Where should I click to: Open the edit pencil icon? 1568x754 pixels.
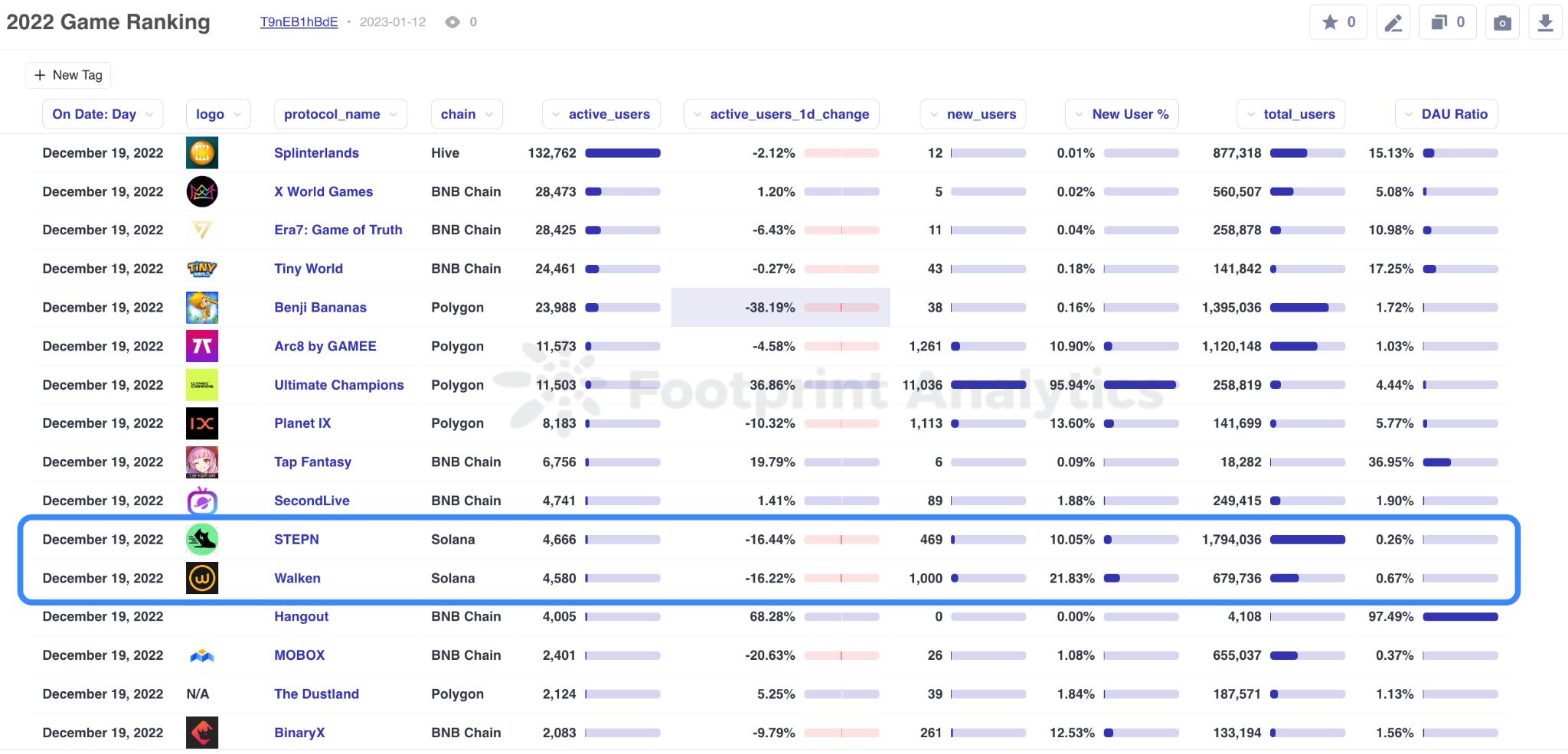[1393, 22]
